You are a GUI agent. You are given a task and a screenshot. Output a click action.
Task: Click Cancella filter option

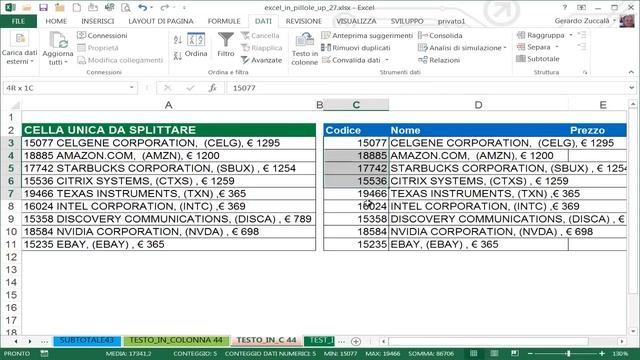(x=260, y=36)
